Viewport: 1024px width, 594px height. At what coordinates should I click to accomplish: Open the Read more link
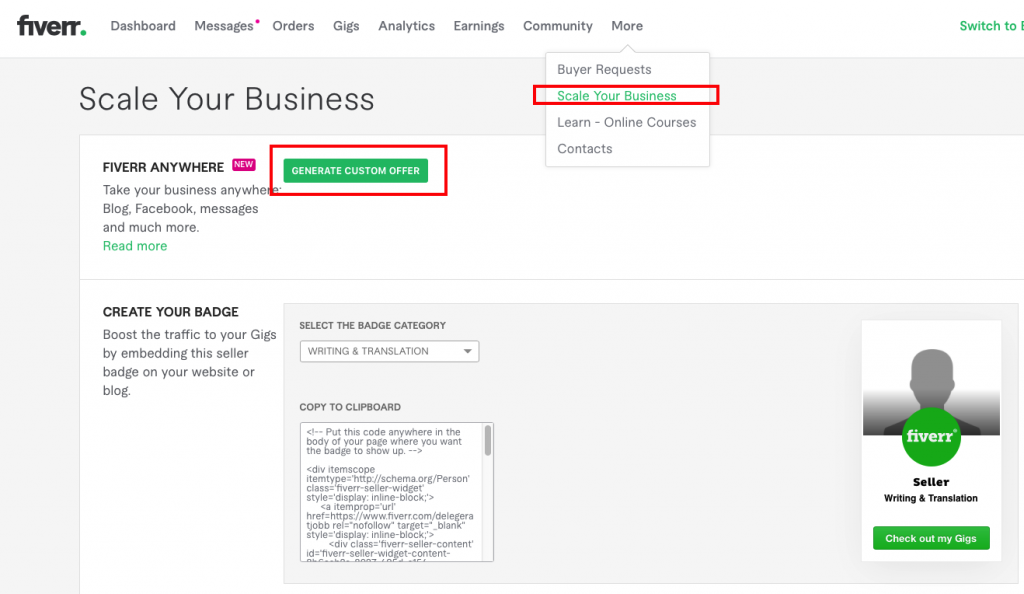coord(135,246)
